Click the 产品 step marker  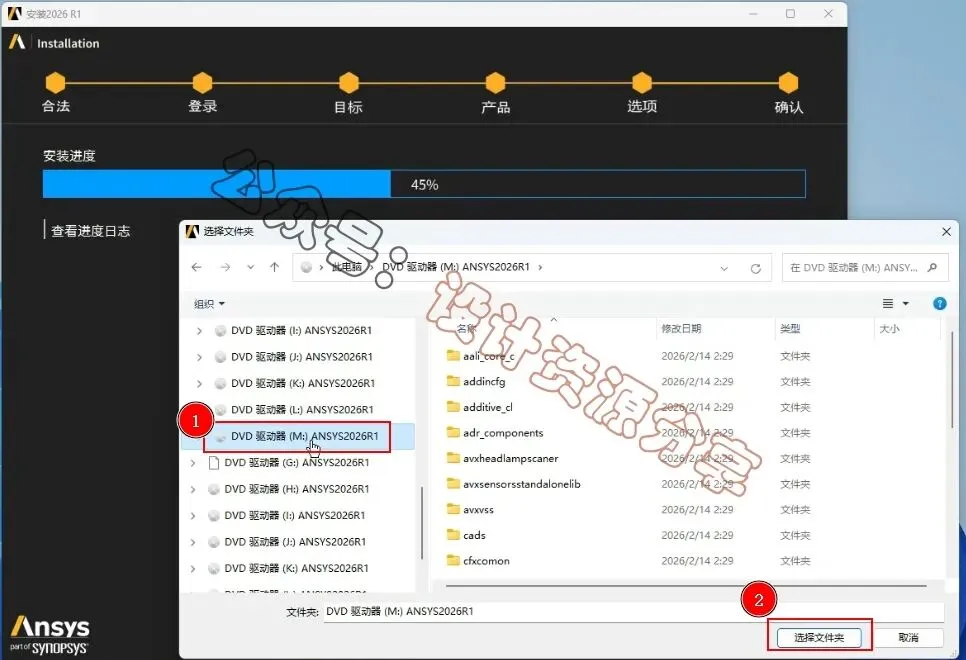(x=495, y=83)
